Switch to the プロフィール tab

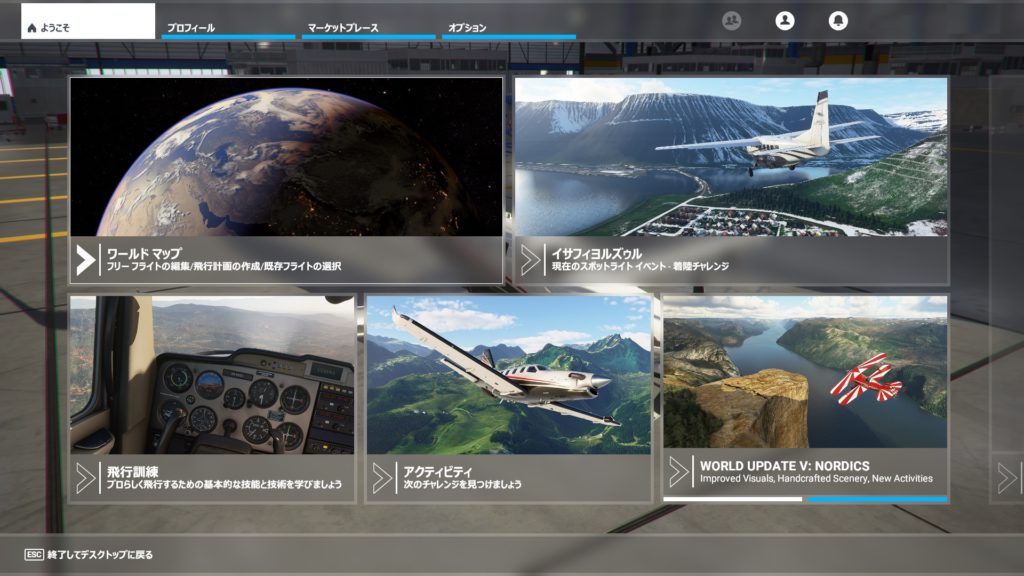pos(228,27)
